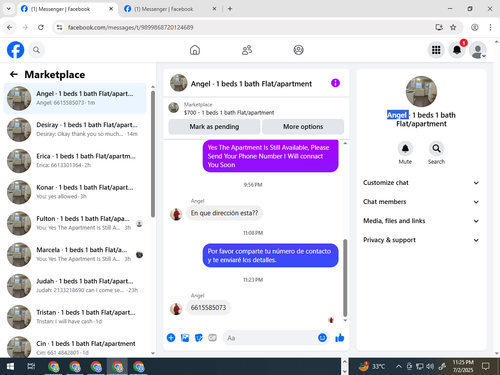Open Desiray conversation in list

point(75,129)
